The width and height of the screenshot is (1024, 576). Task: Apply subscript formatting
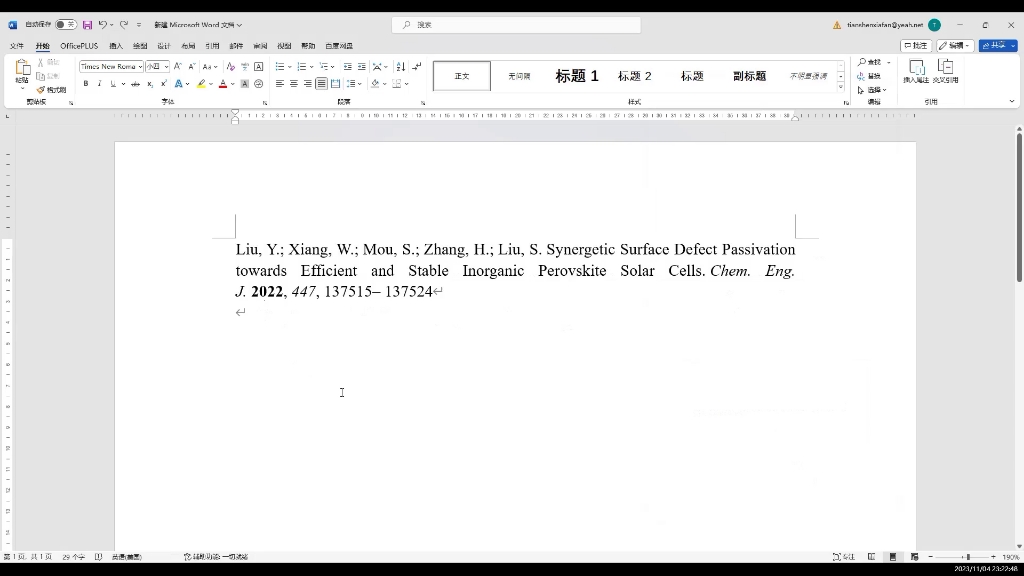coord(150,84)
